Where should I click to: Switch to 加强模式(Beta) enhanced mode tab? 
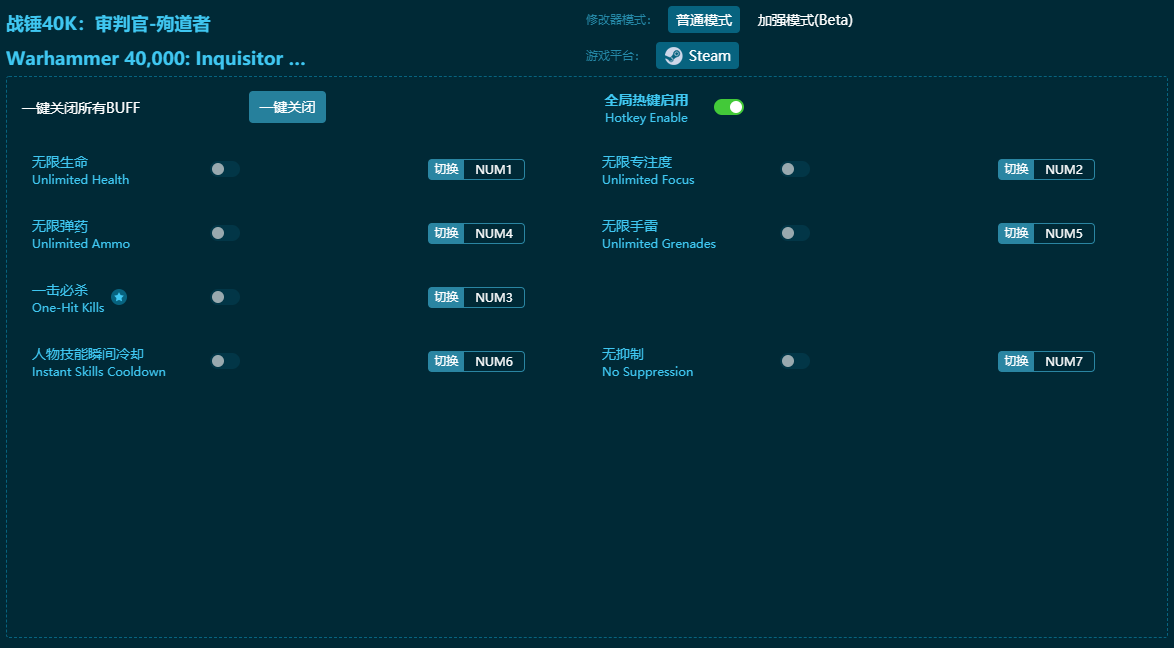coord(804,20)
